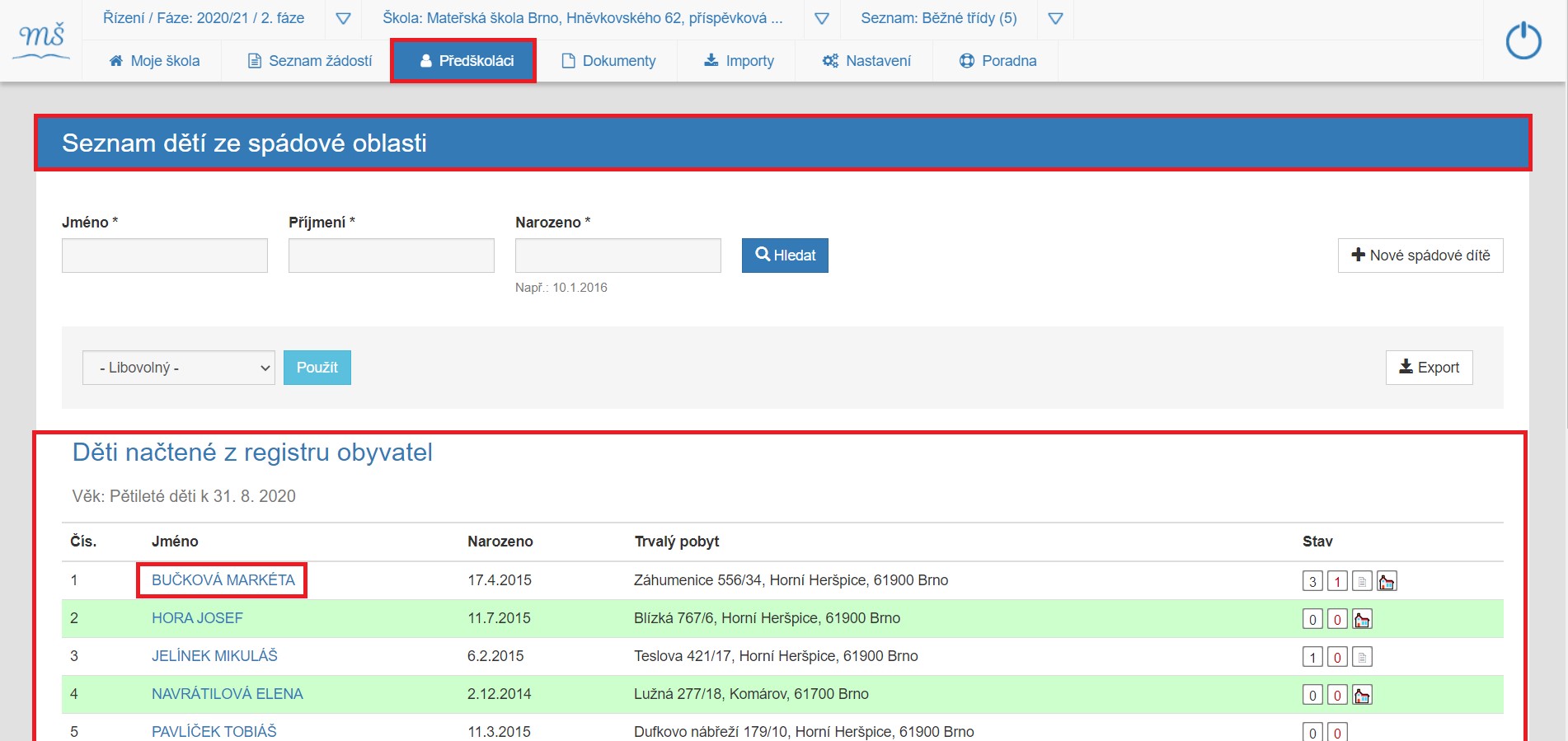Click address Blízká 767/6, Horní Heršpice
This screenshot has height=741, width=1568.
coord(767,618)
